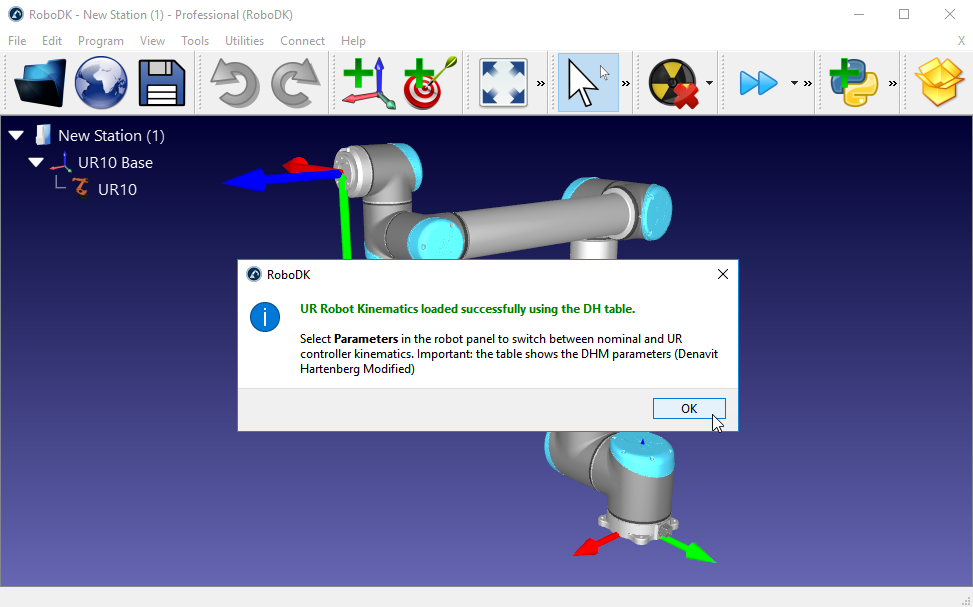
Task: Collapse the UR10 Base tree node
Action: tap(37, 162)
